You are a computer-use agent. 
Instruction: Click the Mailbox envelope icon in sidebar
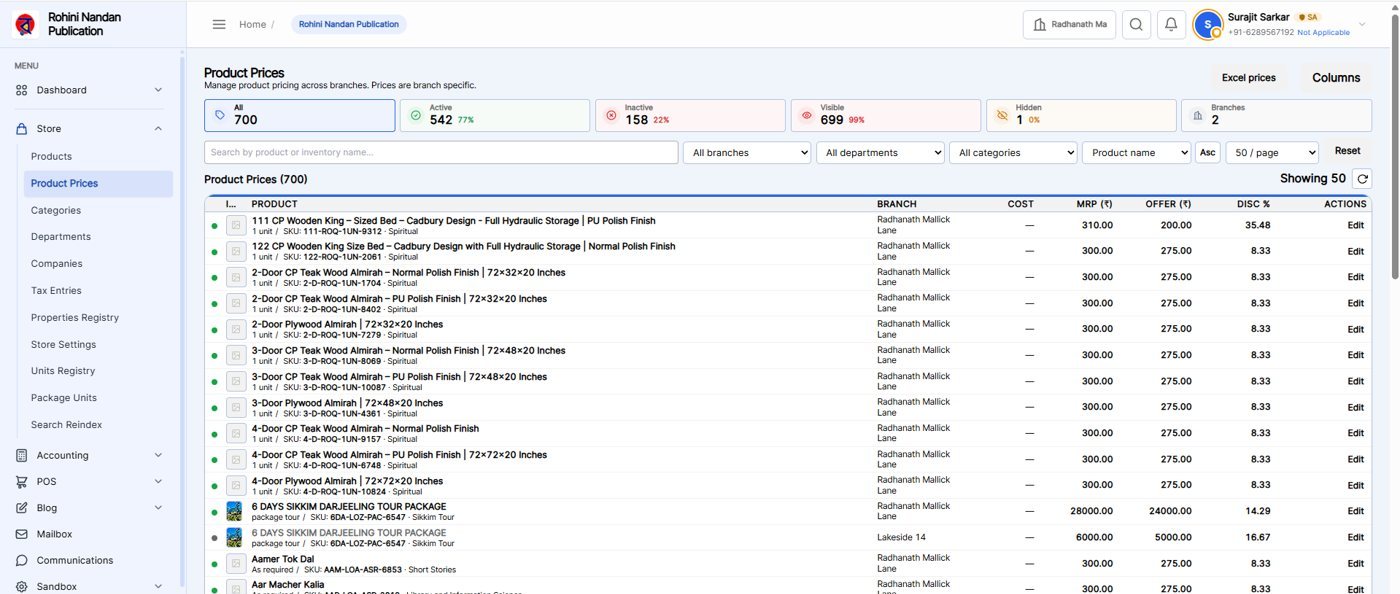22,534
